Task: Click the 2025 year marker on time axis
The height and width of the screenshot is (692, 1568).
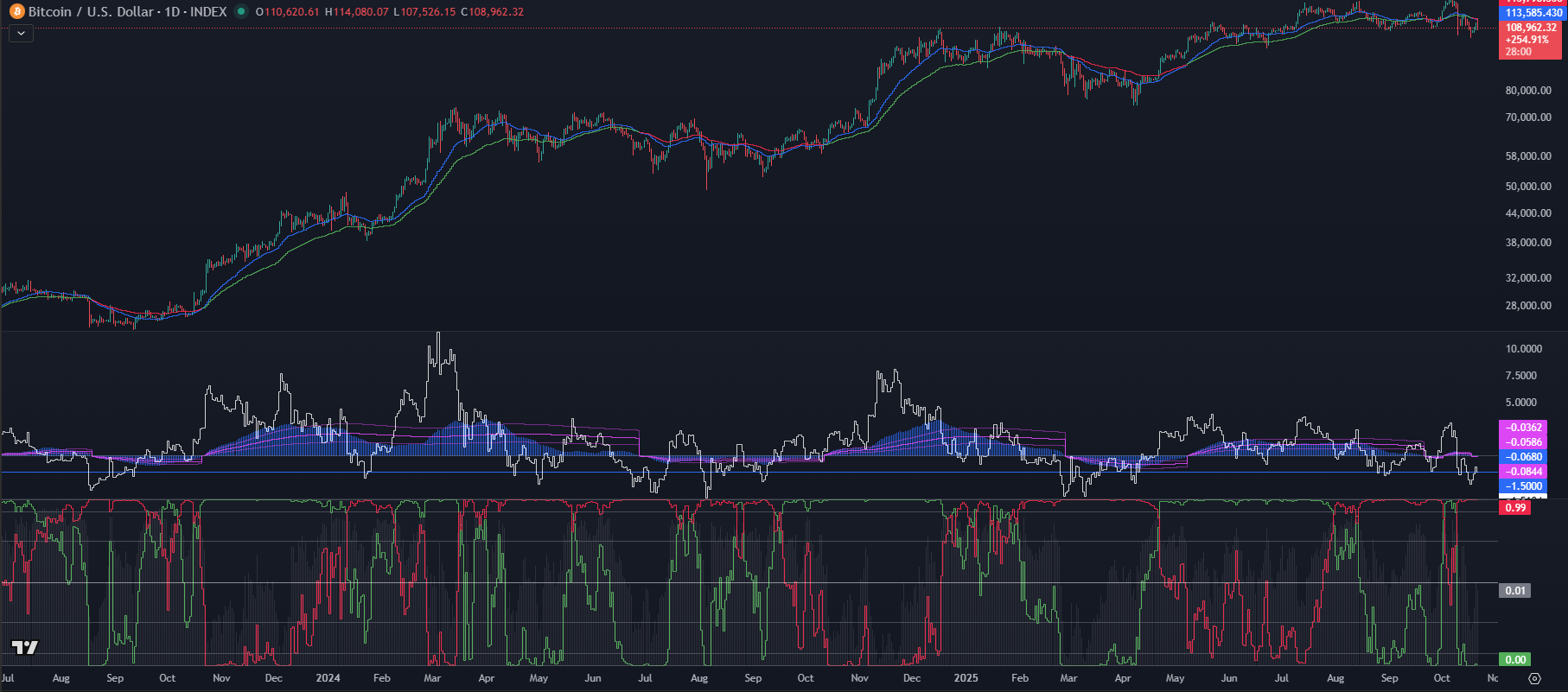Action: [x=966, y=678]
